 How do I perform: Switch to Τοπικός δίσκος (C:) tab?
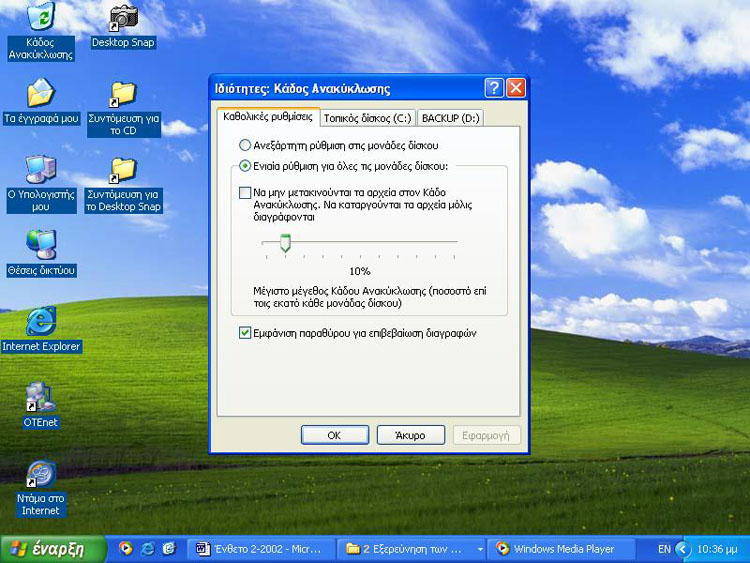(367, 118)
